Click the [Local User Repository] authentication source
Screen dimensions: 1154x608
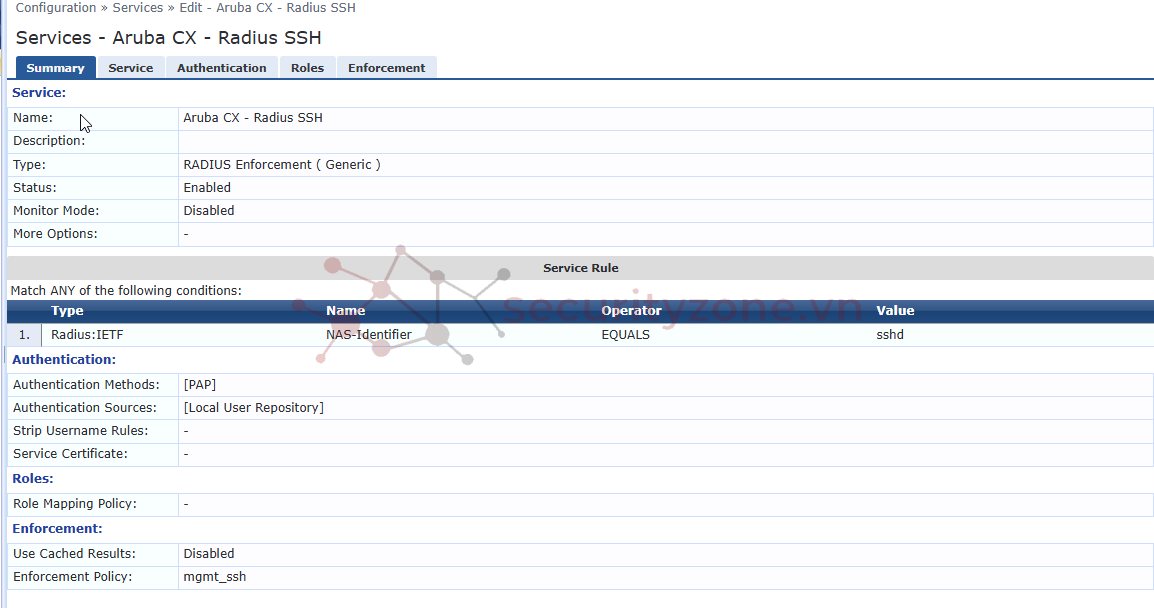pyautogui.click(x=253, y=408)
